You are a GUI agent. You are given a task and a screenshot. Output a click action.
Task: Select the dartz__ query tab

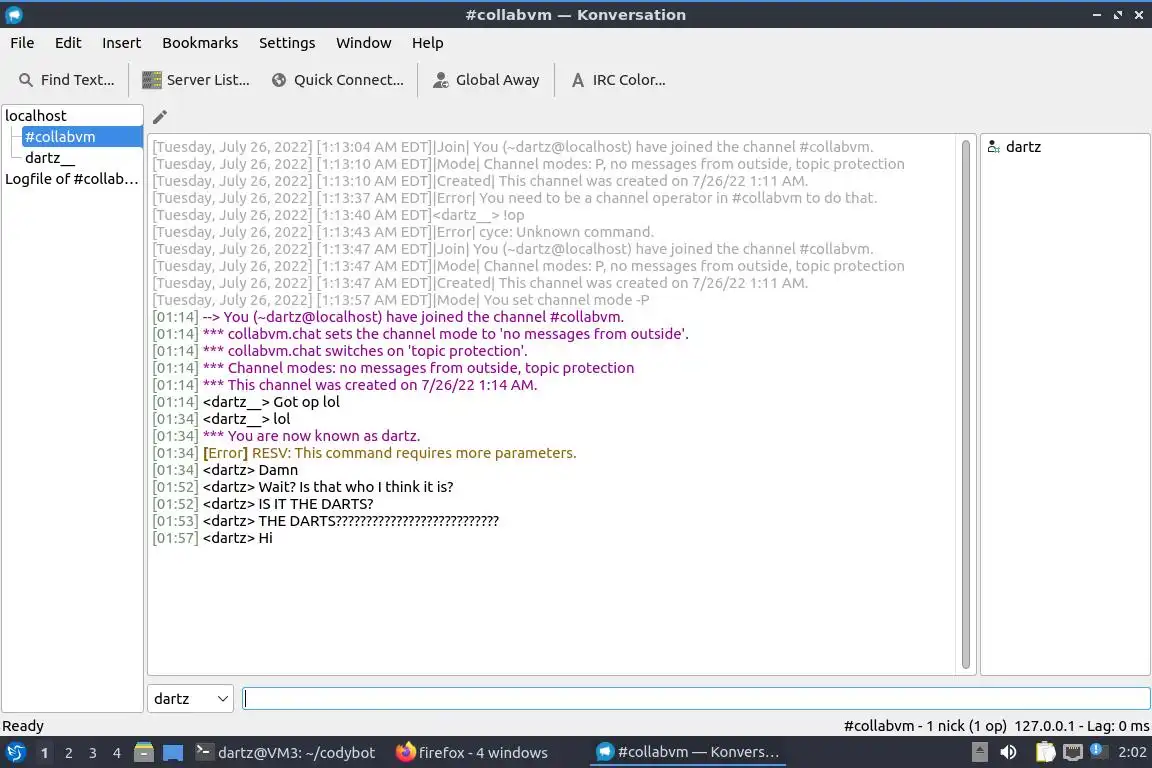tap(50, 158)
